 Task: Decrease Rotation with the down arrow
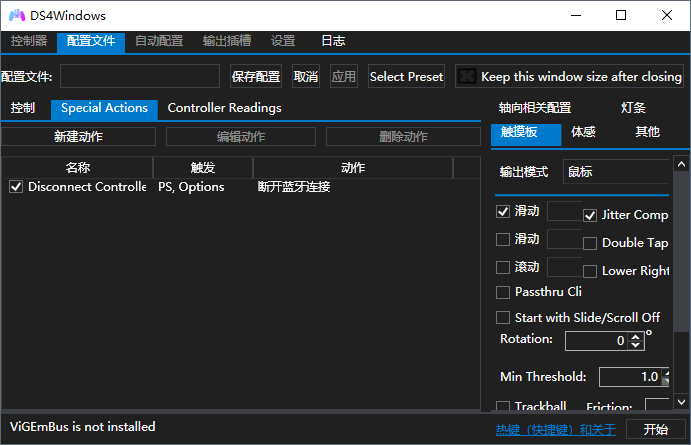click(635, 345)
